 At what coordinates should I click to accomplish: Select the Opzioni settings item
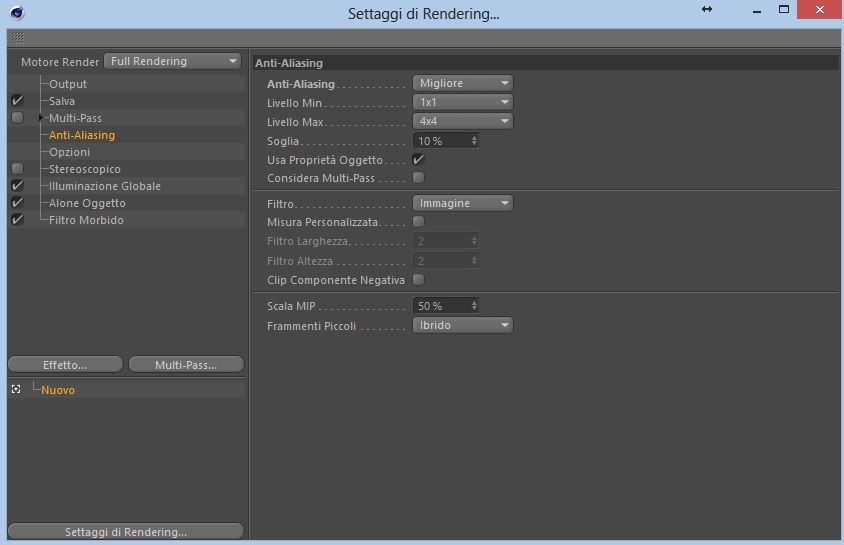click(x=69, y=152)
